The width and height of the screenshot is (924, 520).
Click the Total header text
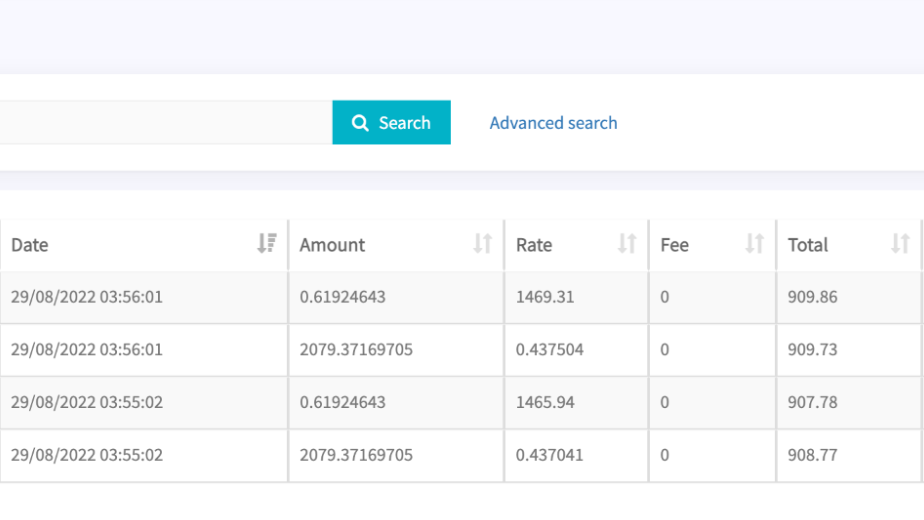[808, 245]
